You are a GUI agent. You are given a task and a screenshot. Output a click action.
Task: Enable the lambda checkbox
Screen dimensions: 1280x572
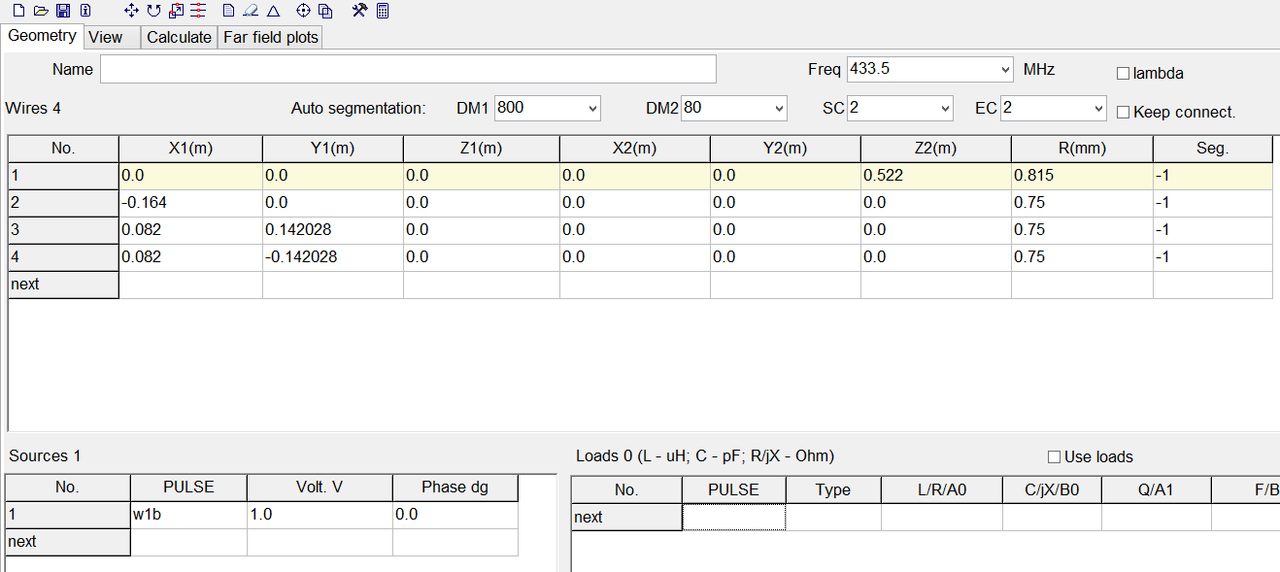coord(1123,73)
